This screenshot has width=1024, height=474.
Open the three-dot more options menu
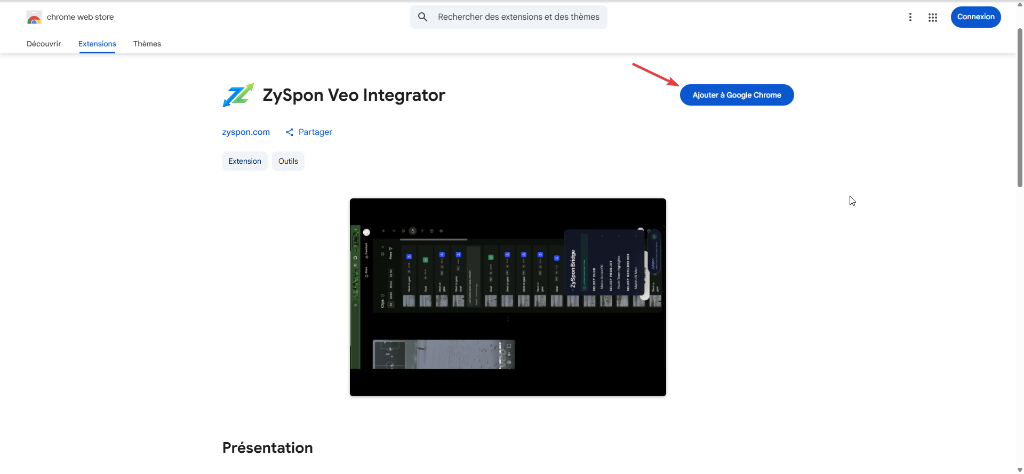click(910, 18)
